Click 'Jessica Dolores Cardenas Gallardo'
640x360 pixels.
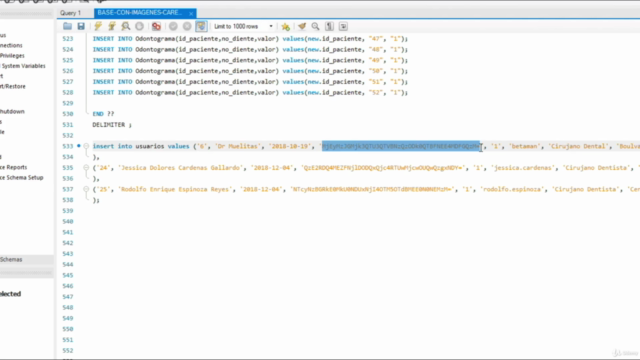(x=181, y=168)
